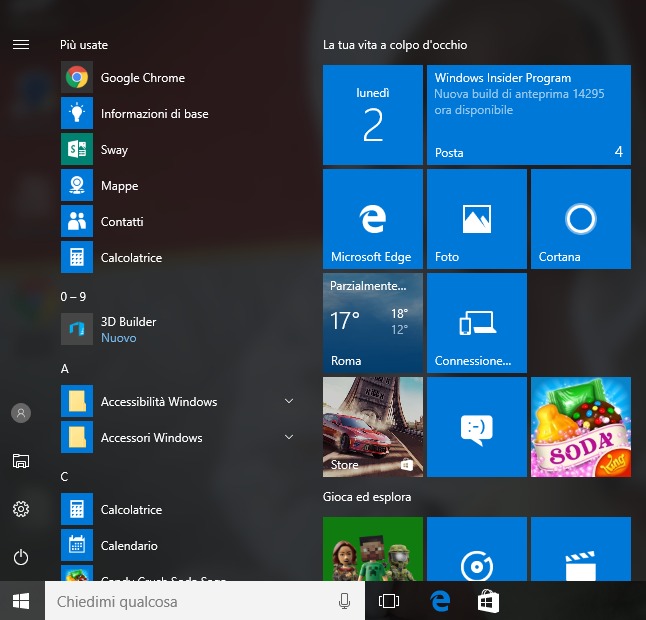Screen dimensions: 646x620
Task: Open the Film & TV clapperboard tile
Action: (x=581, y=549)
